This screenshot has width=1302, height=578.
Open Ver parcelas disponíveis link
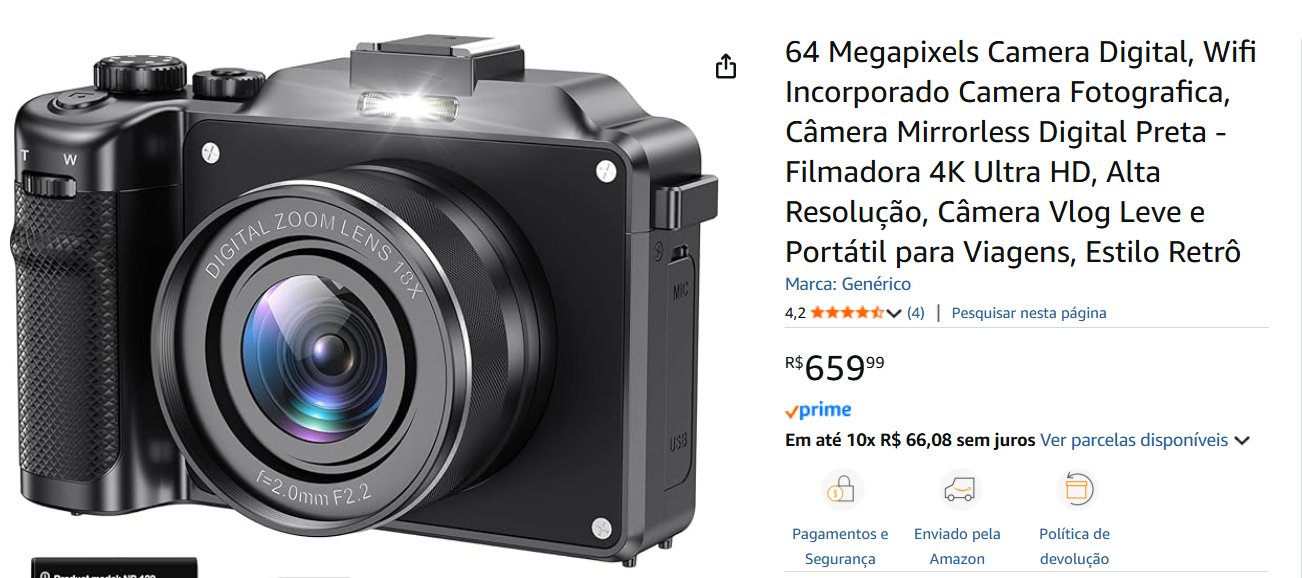tap(1134, 440)
